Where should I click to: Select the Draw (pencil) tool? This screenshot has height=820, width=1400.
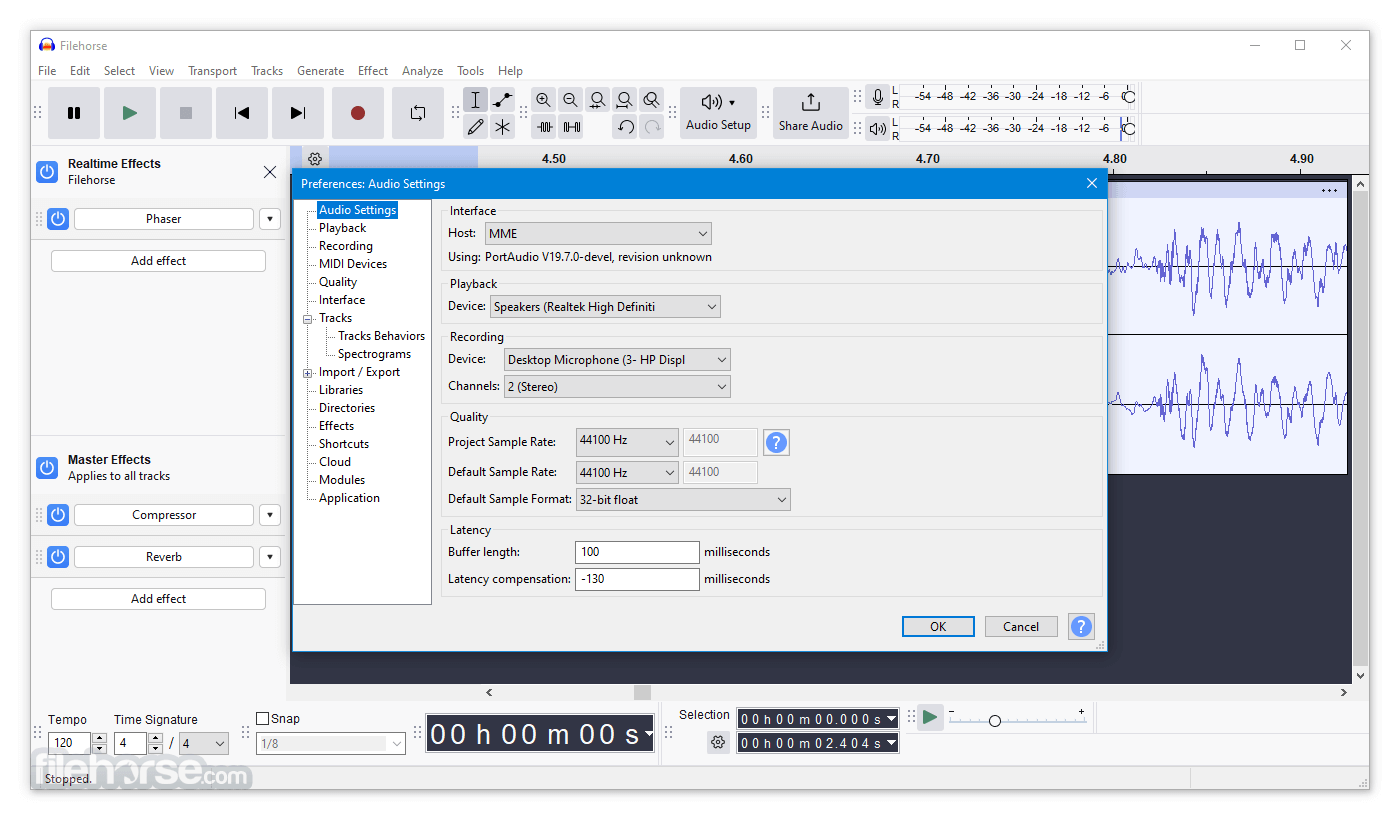(476, 127)
